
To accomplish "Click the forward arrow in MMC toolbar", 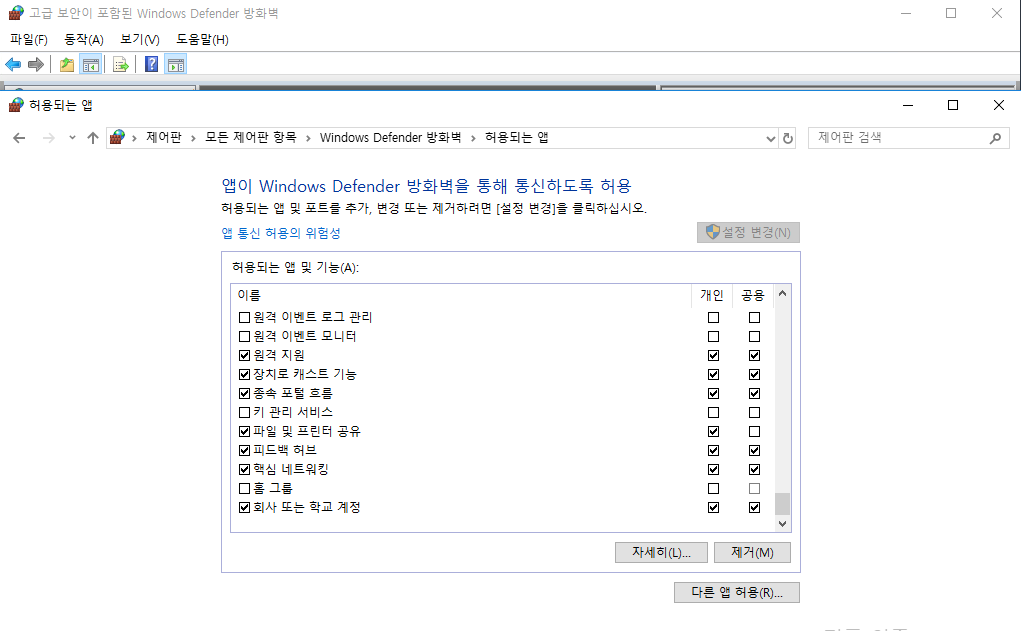I will 36,64.
